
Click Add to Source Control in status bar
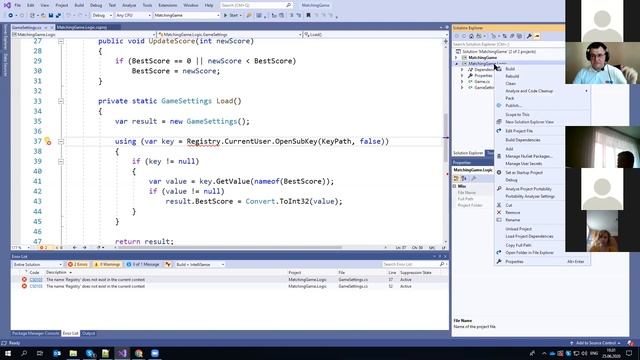(596, 343)
